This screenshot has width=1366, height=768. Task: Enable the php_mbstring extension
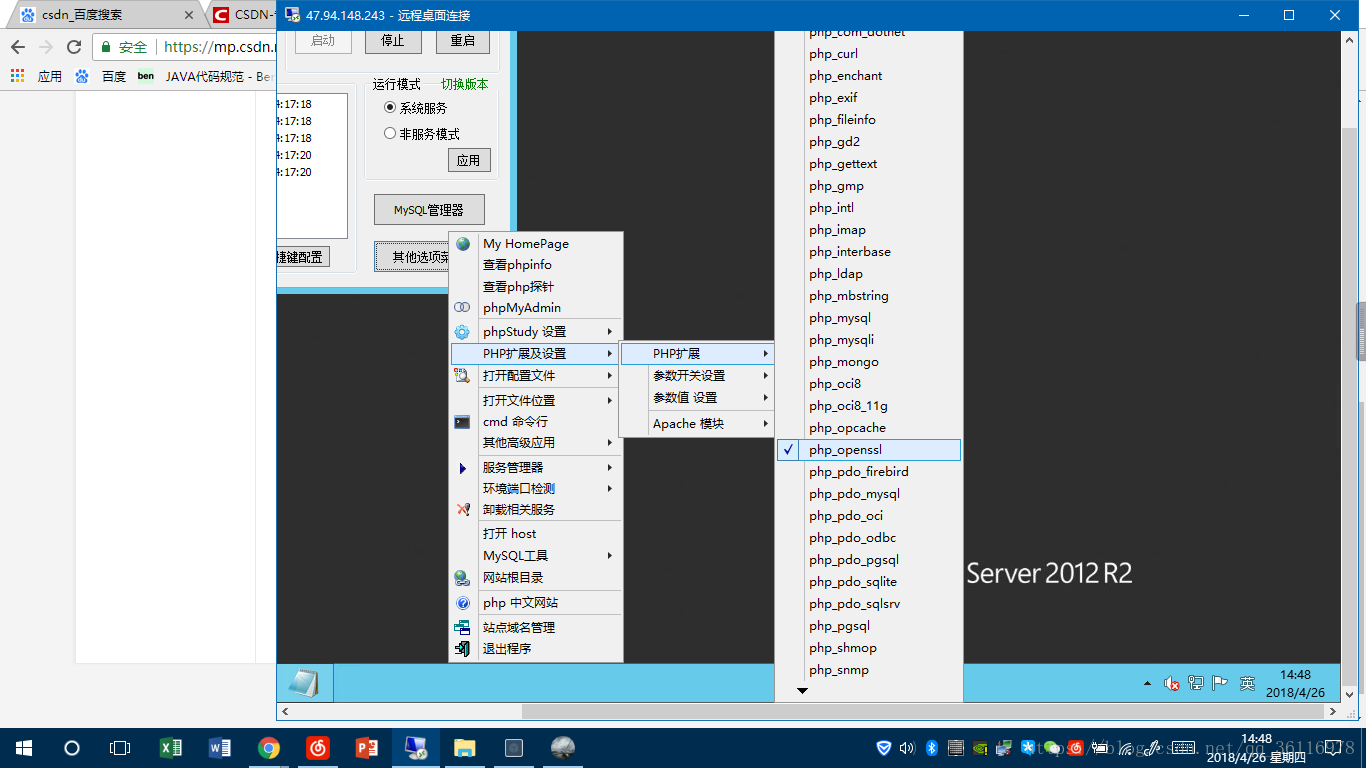click(869, 296)
